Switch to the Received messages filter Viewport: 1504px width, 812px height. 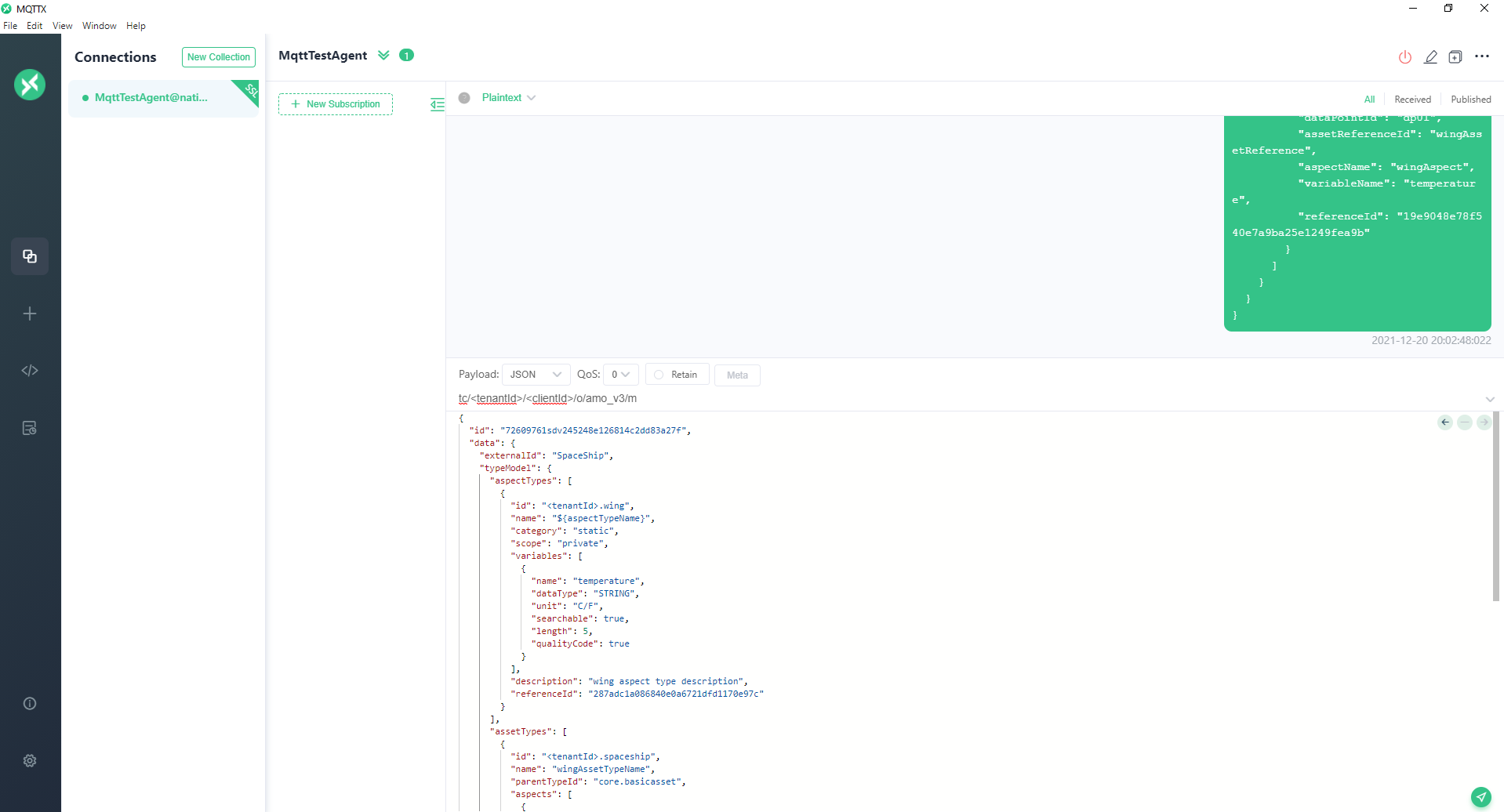point(1412,100)
